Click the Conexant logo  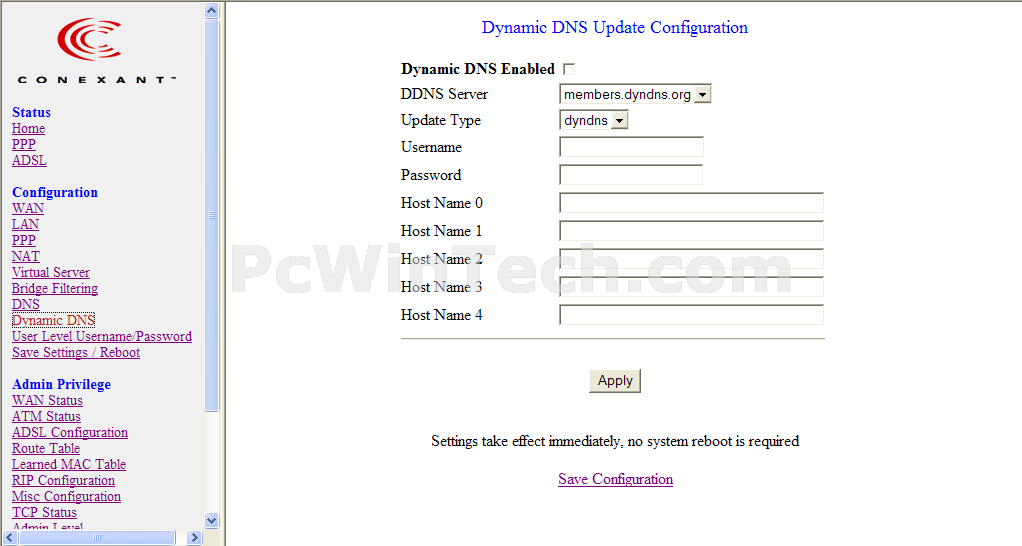(96, 50)
